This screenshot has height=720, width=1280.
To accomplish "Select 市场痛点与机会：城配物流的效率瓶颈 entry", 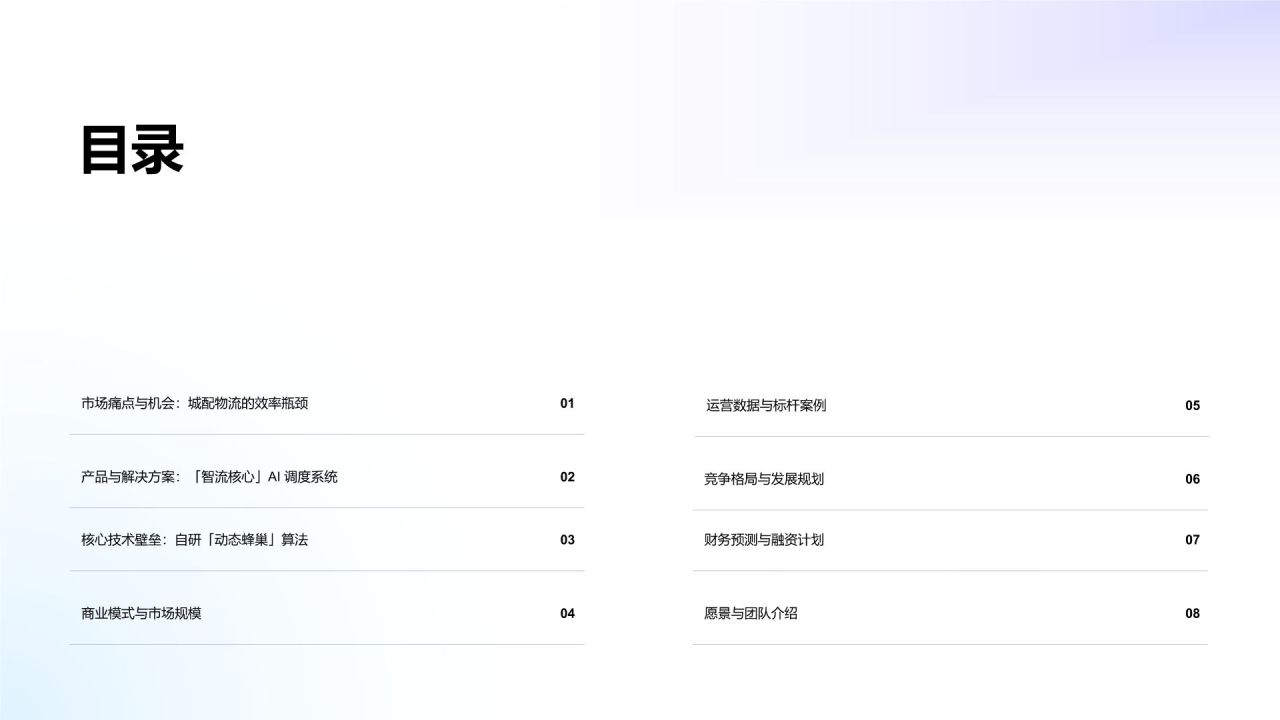I will (x=195, y=404).
